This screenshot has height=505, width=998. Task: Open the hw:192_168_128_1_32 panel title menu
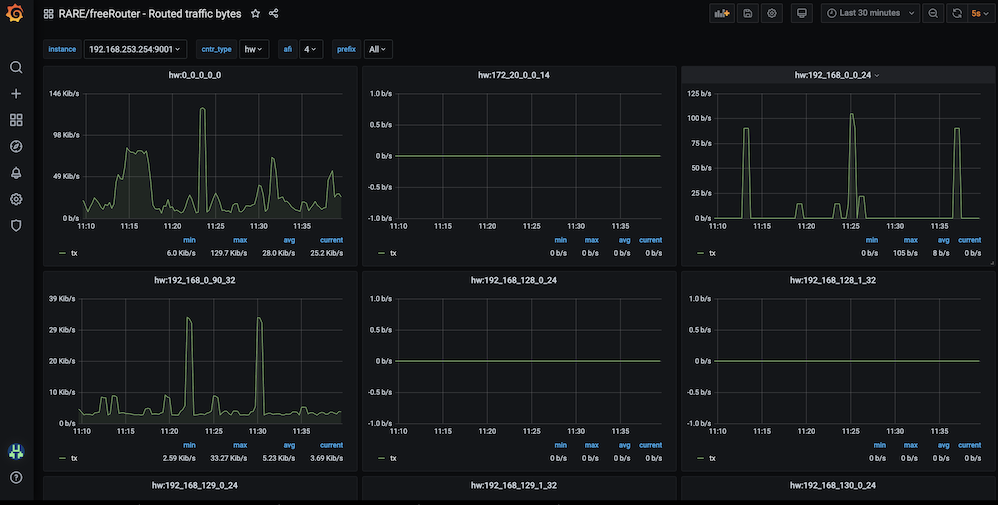click(x=833, y=280)
